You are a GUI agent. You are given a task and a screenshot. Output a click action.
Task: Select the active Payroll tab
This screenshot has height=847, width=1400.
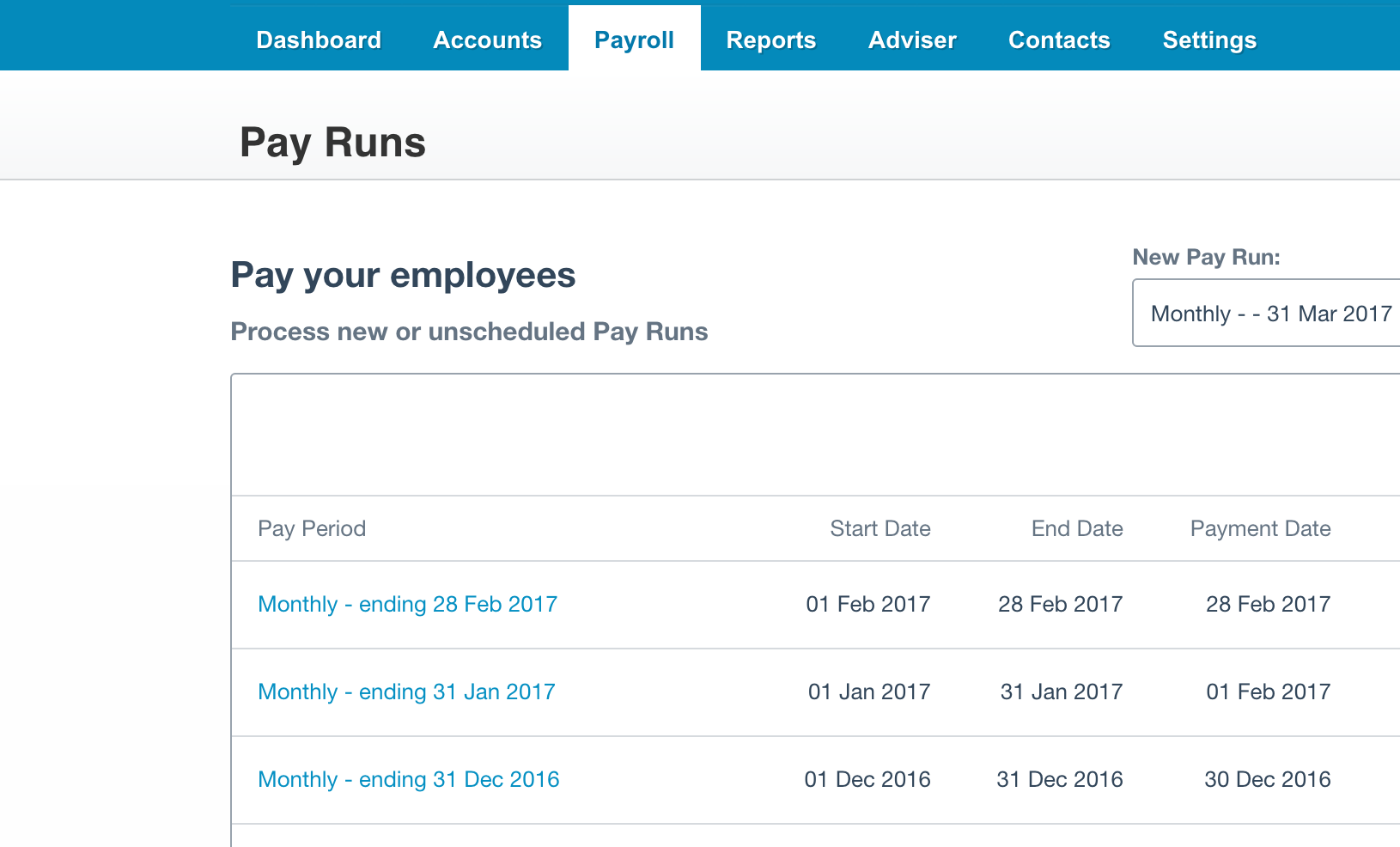(634, 40)
